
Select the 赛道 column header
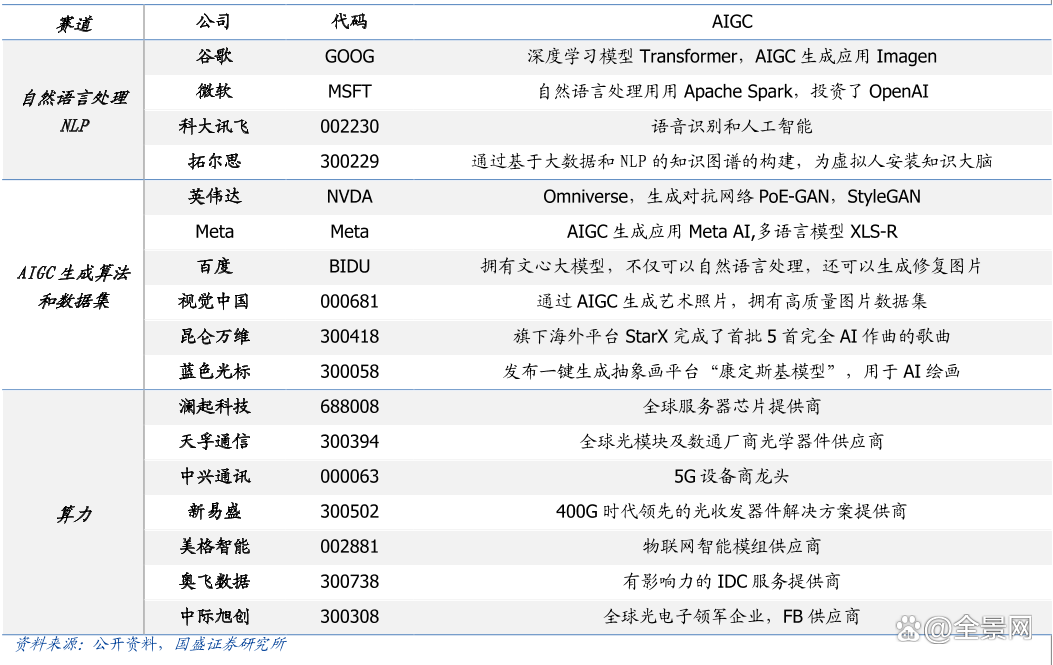74,25
